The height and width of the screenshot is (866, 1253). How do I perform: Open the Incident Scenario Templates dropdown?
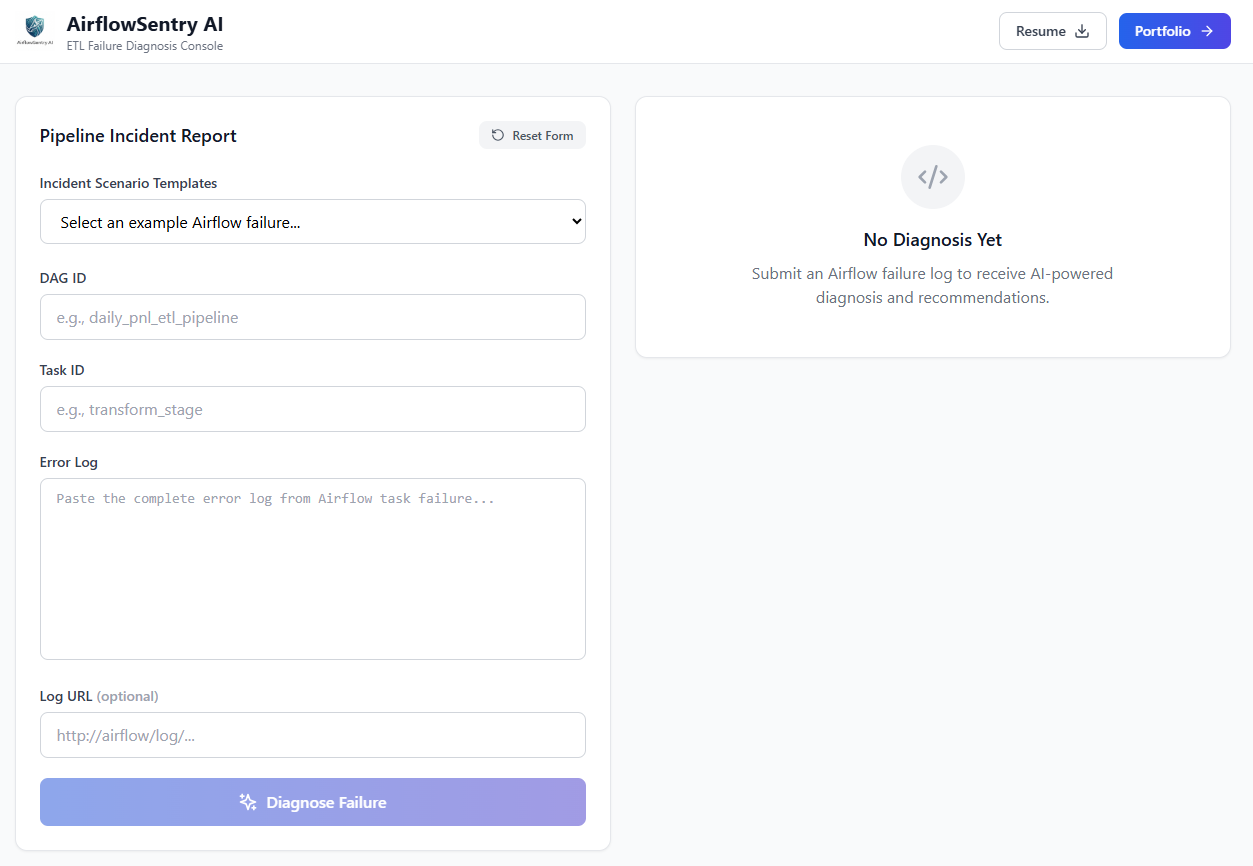(313, 222)
